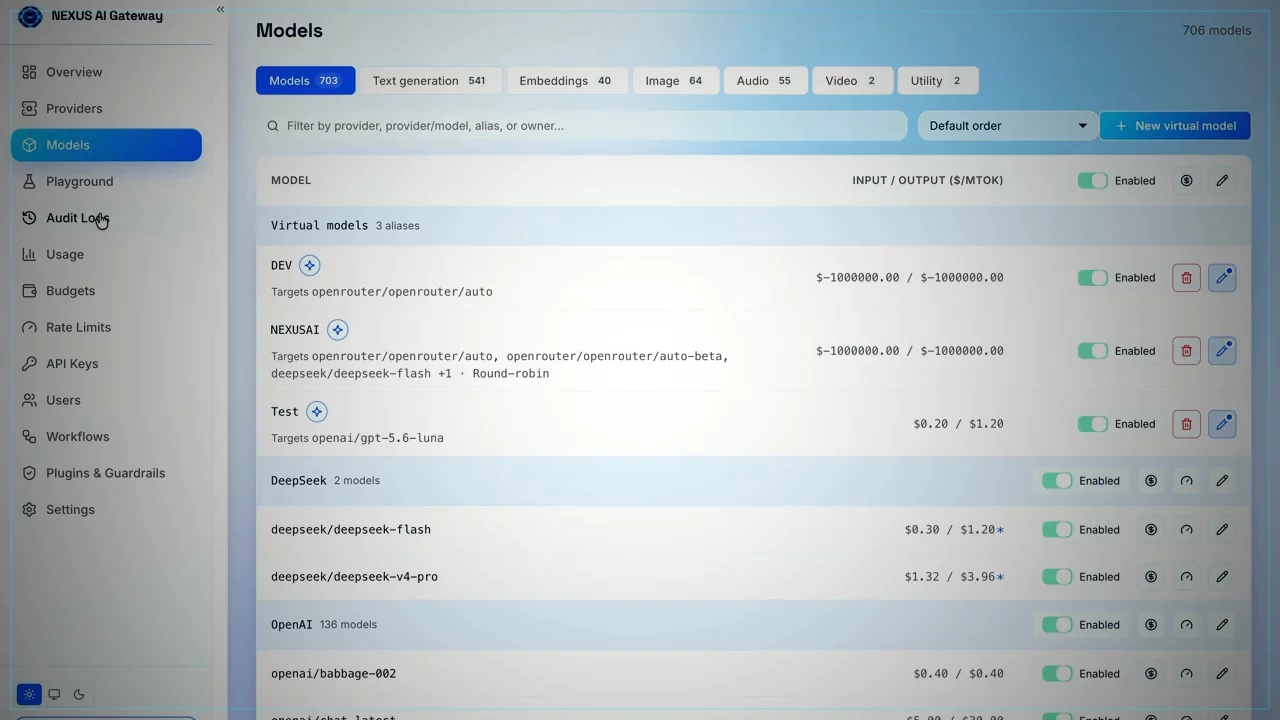Click the sparkle icon beside NEXUSAI
Image resolution: width=1280 pixels, height=720 pixels.
(x=338, y=330)
